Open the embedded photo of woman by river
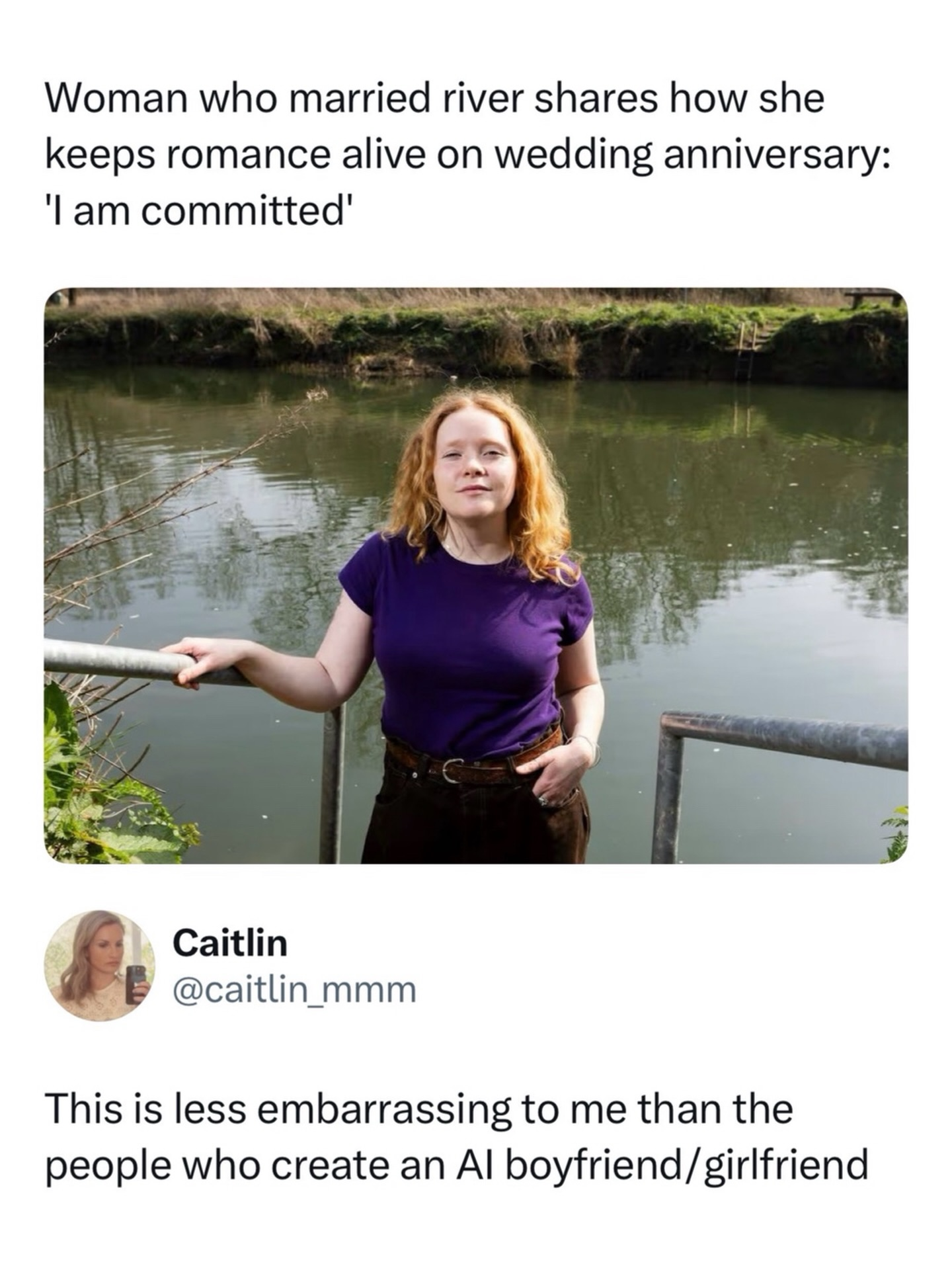Image resolution: width=952 pixels, height=1270 pixels. coord(476,575)
